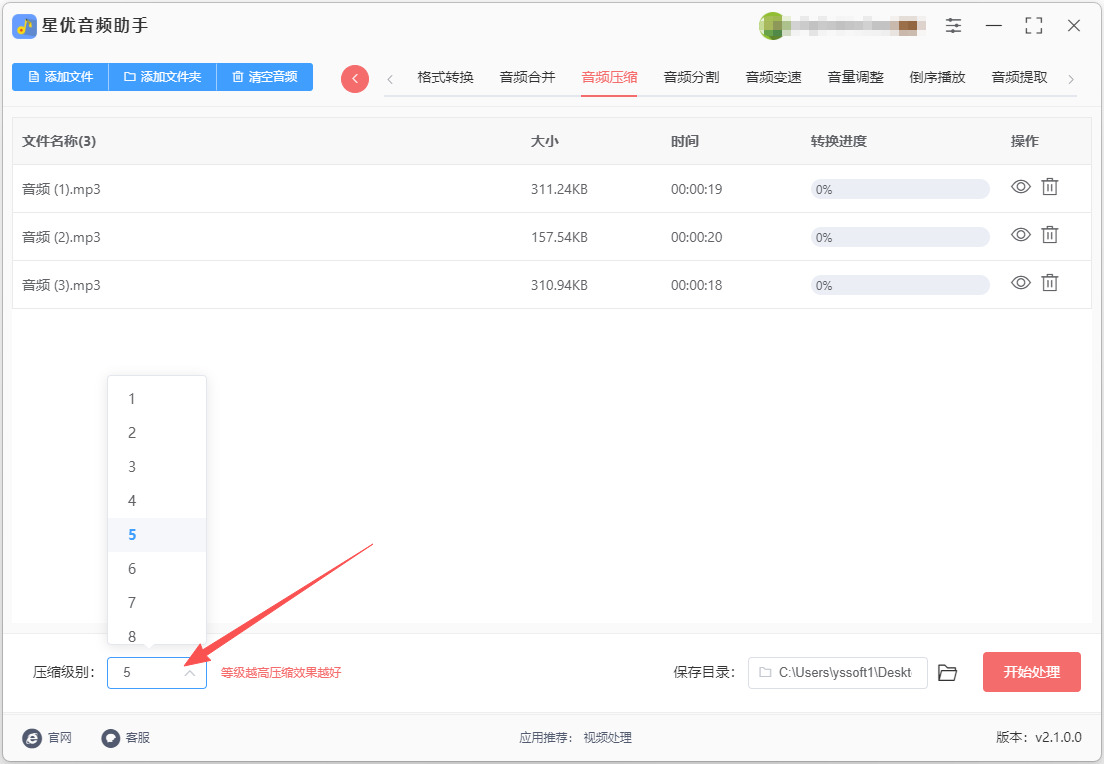Image resolution: width=1104 pixels, height=764 pixels.
Task: Preview 音频 (3).mp3 with eye icon
Action: [x=1021, y=282]
